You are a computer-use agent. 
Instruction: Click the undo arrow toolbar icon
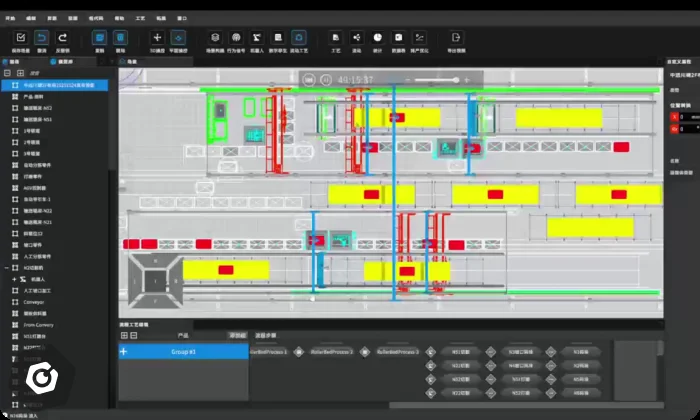click(x=42, y=38)
